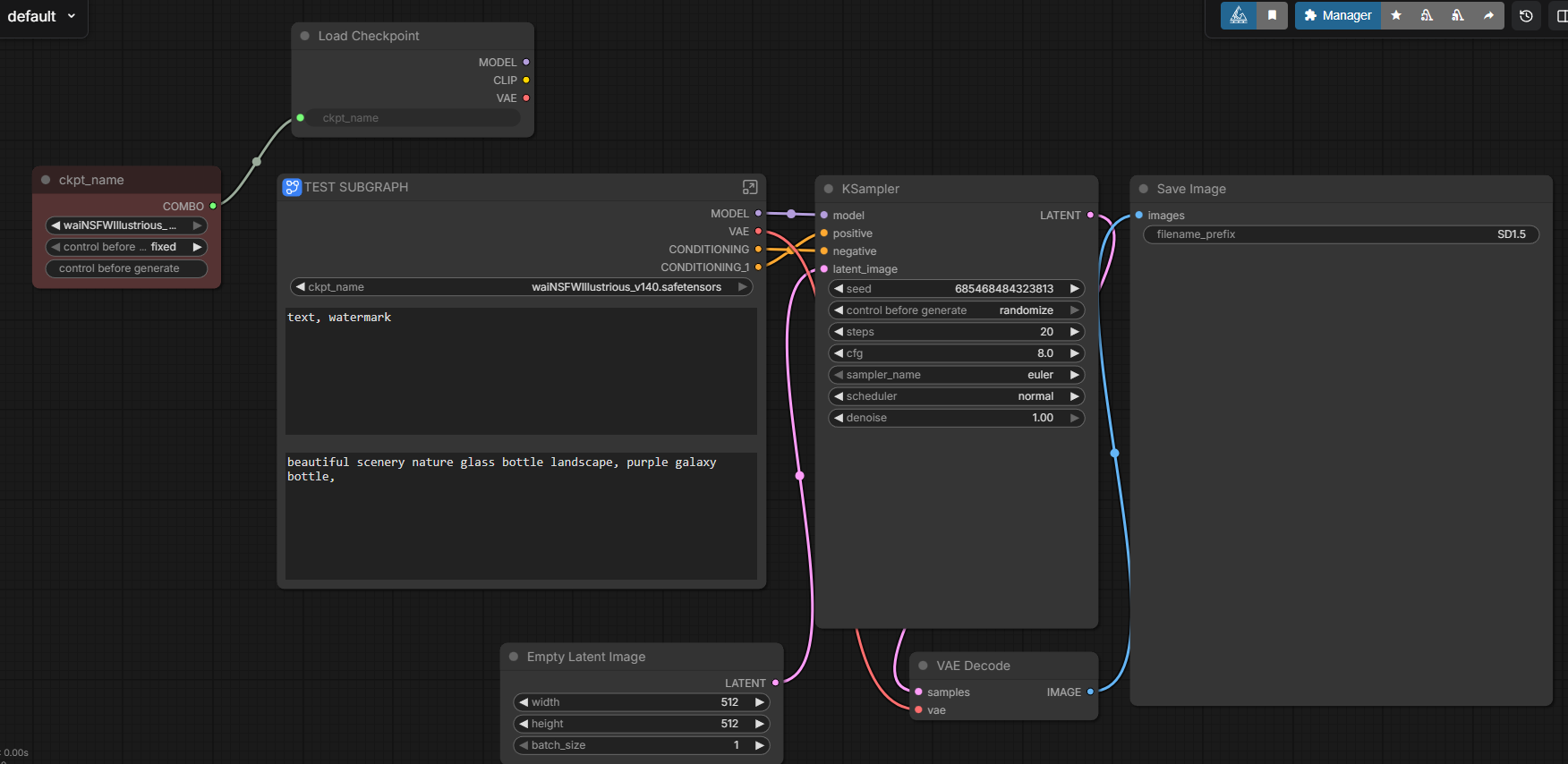1568x764 pixels.
Task: Click VAE Decode samples input slot
Action: pos(919,692)
